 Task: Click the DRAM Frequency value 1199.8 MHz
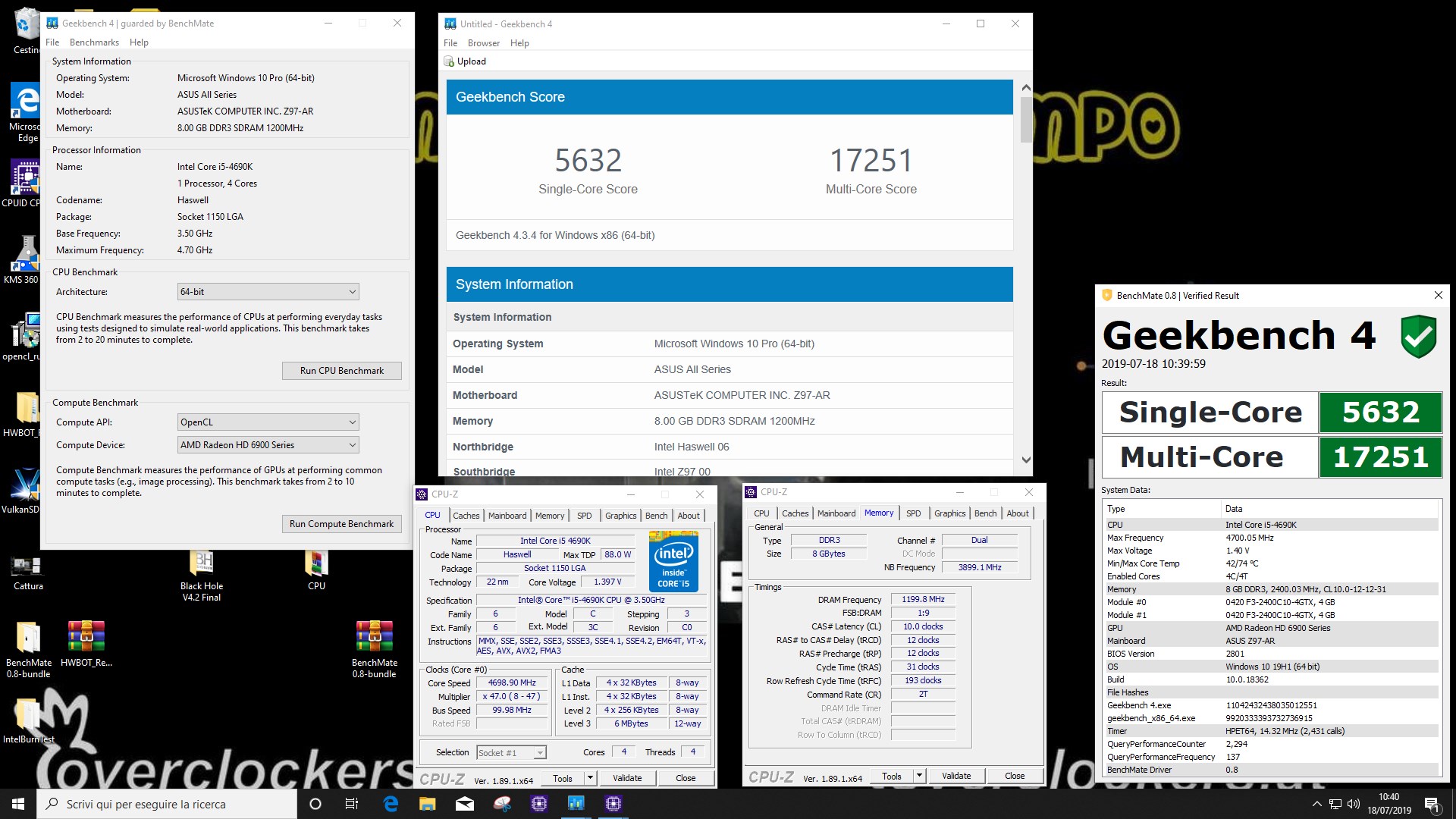pos(923,600)
